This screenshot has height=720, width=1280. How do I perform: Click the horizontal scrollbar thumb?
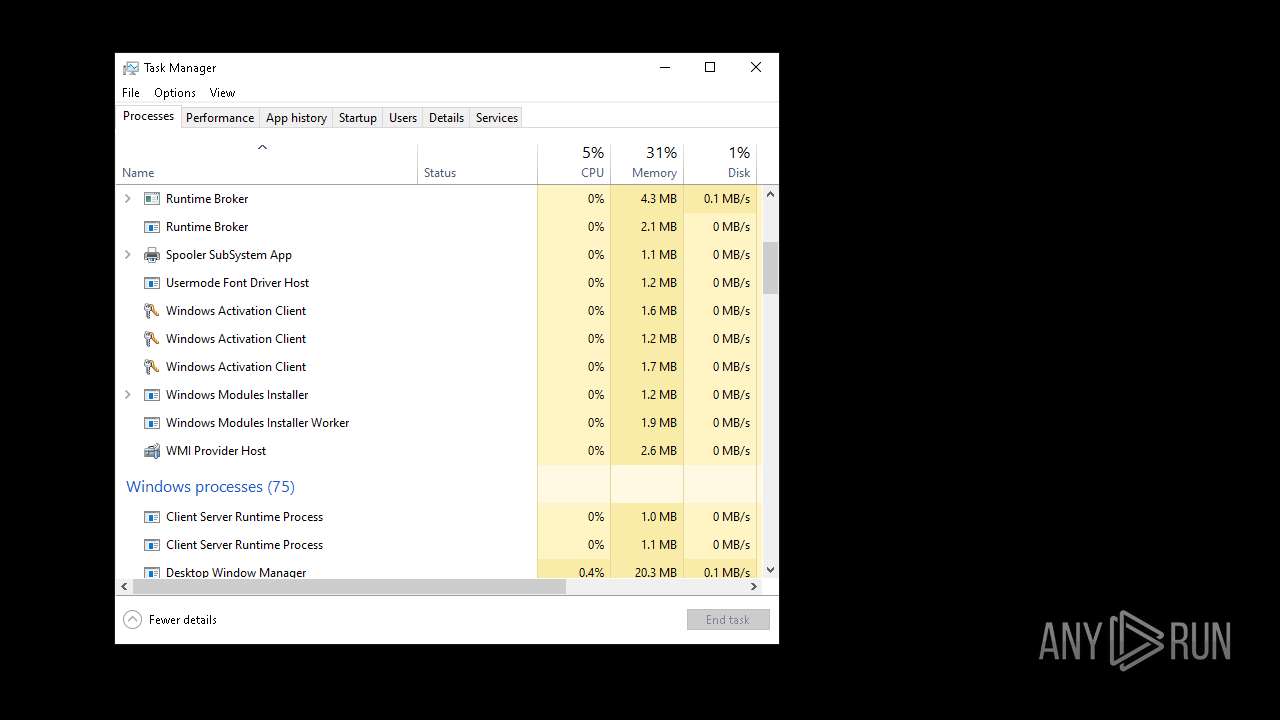349,587
